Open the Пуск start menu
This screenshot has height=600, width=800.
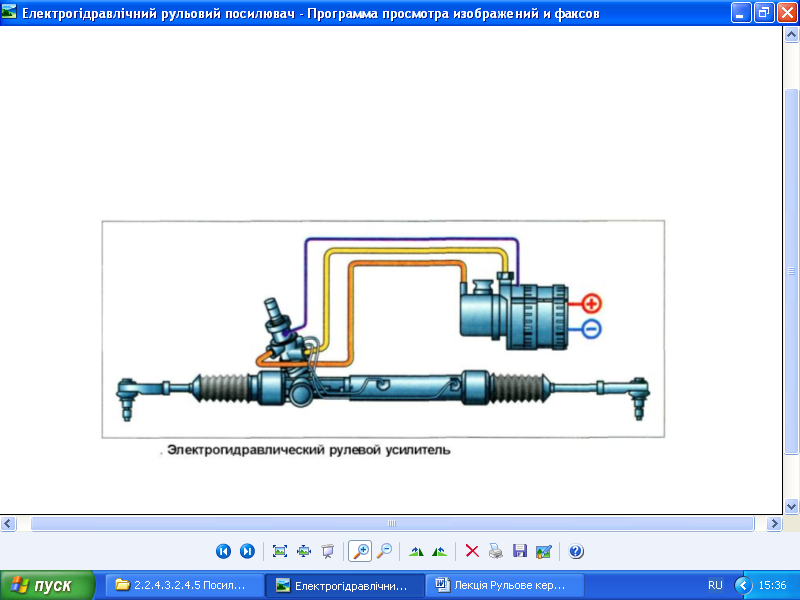click(47, 585)
